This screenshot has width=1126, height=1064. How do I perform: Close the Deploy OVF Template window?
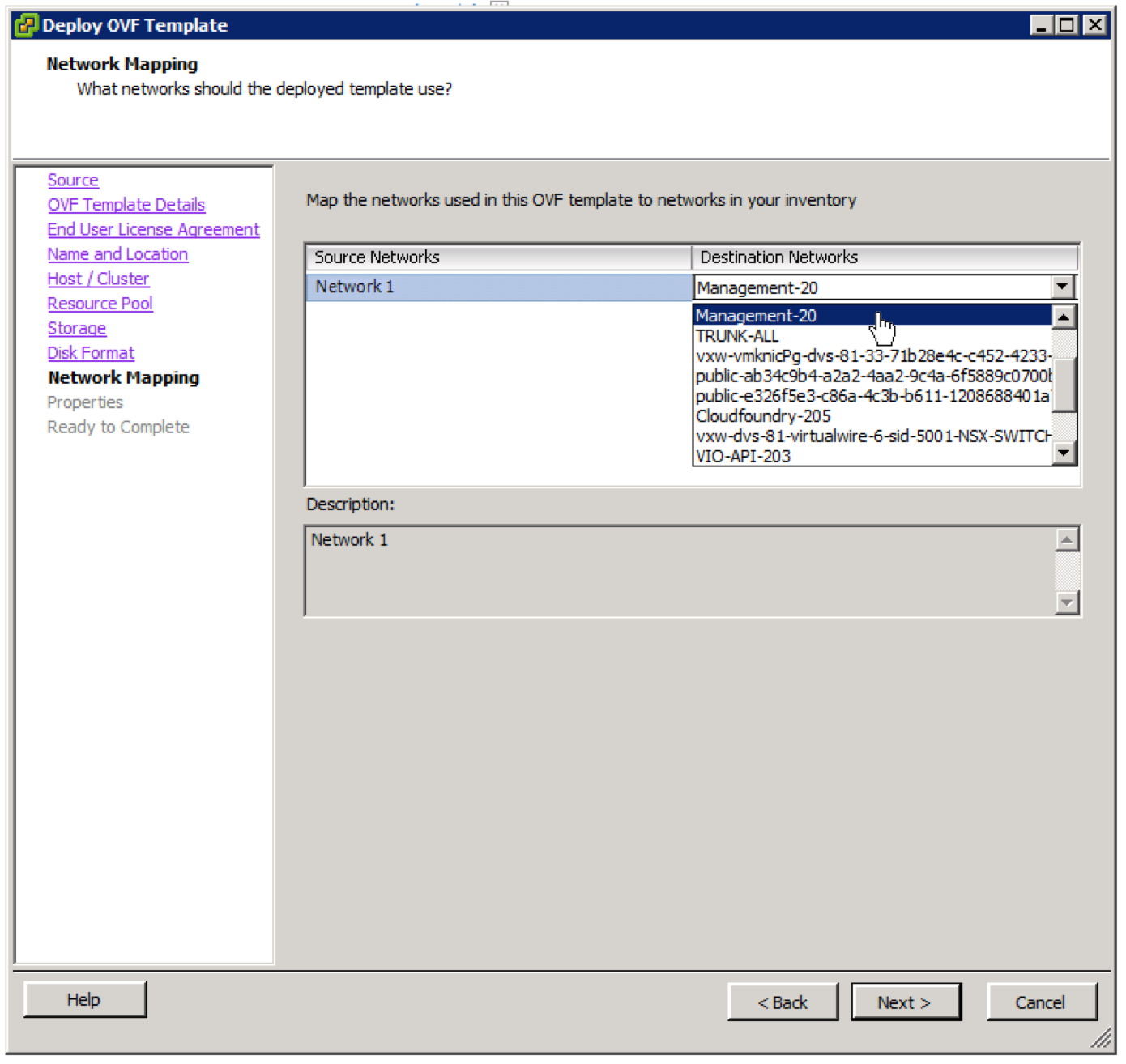pyautogui.click(x=1095, y=25)
